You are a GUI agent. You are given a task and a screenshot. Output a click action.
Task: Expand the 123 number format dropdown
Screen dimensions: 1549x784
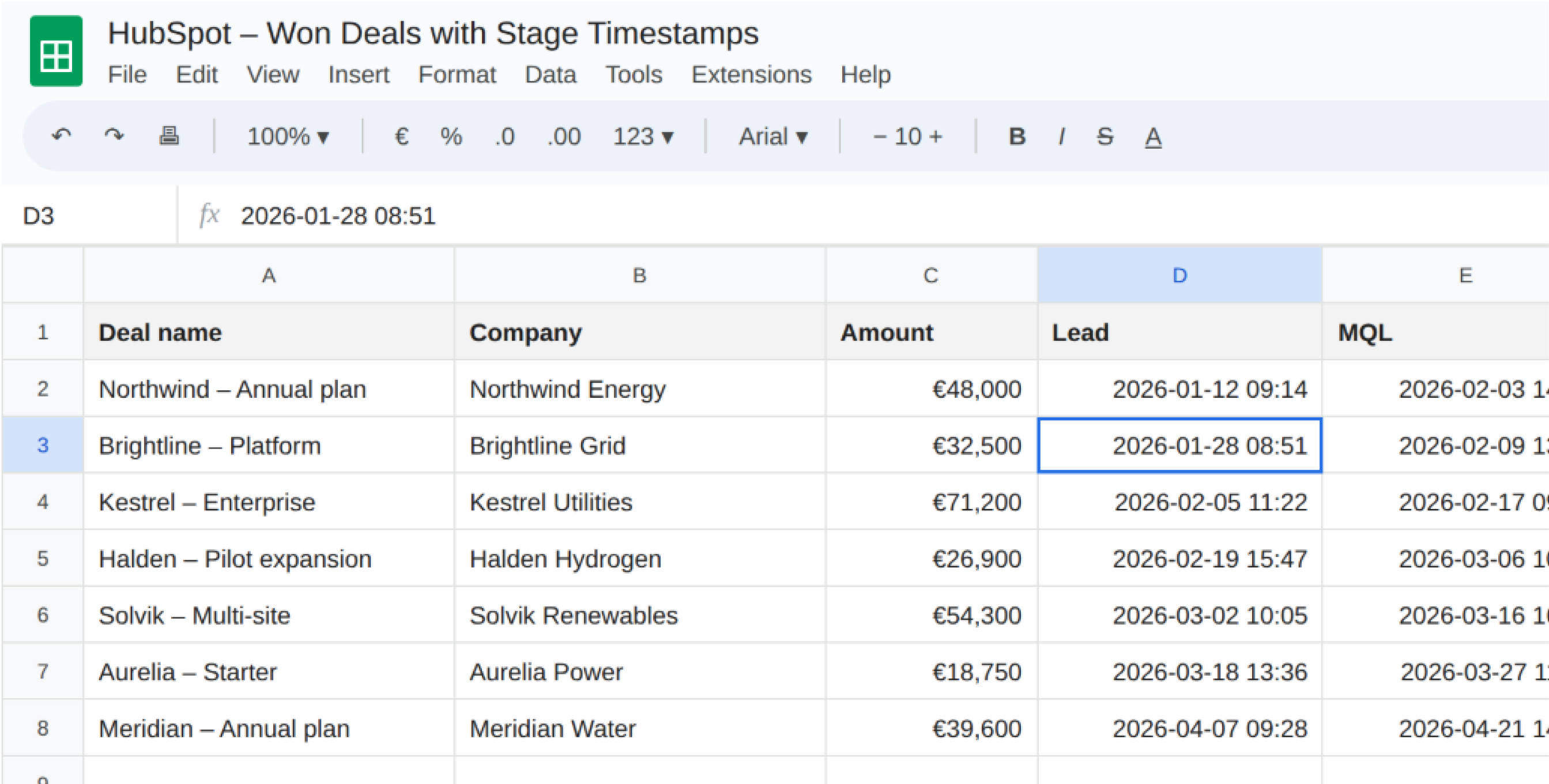(x=643, y=137)
